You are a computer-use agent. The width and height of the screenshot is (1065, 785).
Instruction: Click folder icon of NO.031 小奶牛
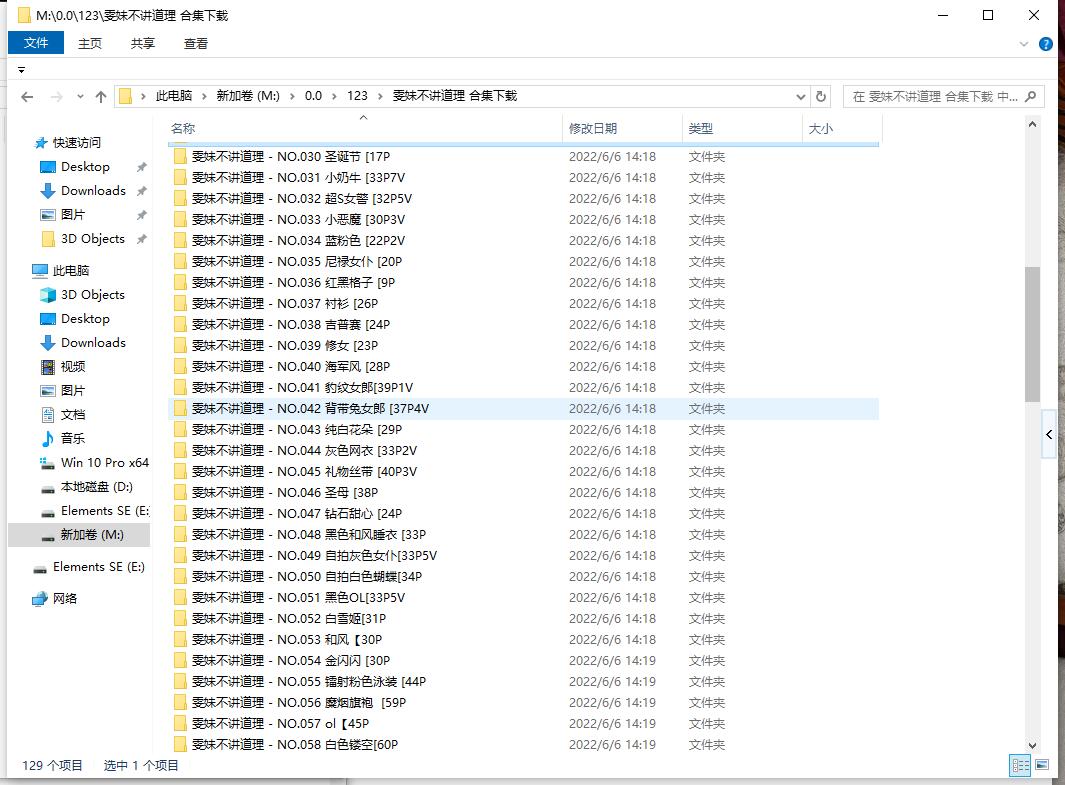[x=180, y=178]
